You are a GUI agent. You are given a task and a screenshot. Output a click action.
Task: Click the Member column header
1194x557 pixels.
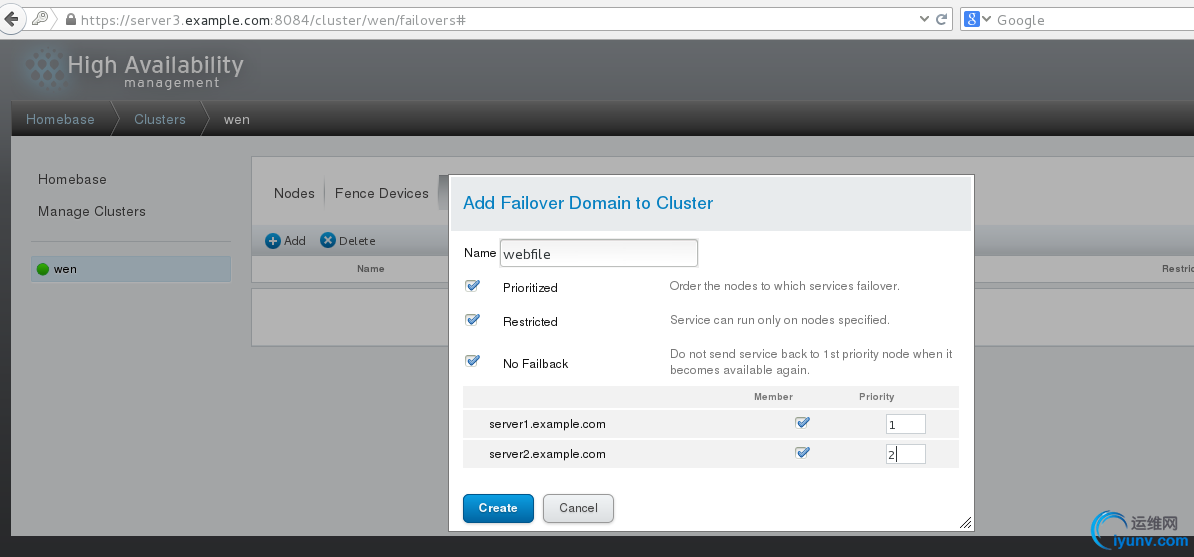coord(773,397)
